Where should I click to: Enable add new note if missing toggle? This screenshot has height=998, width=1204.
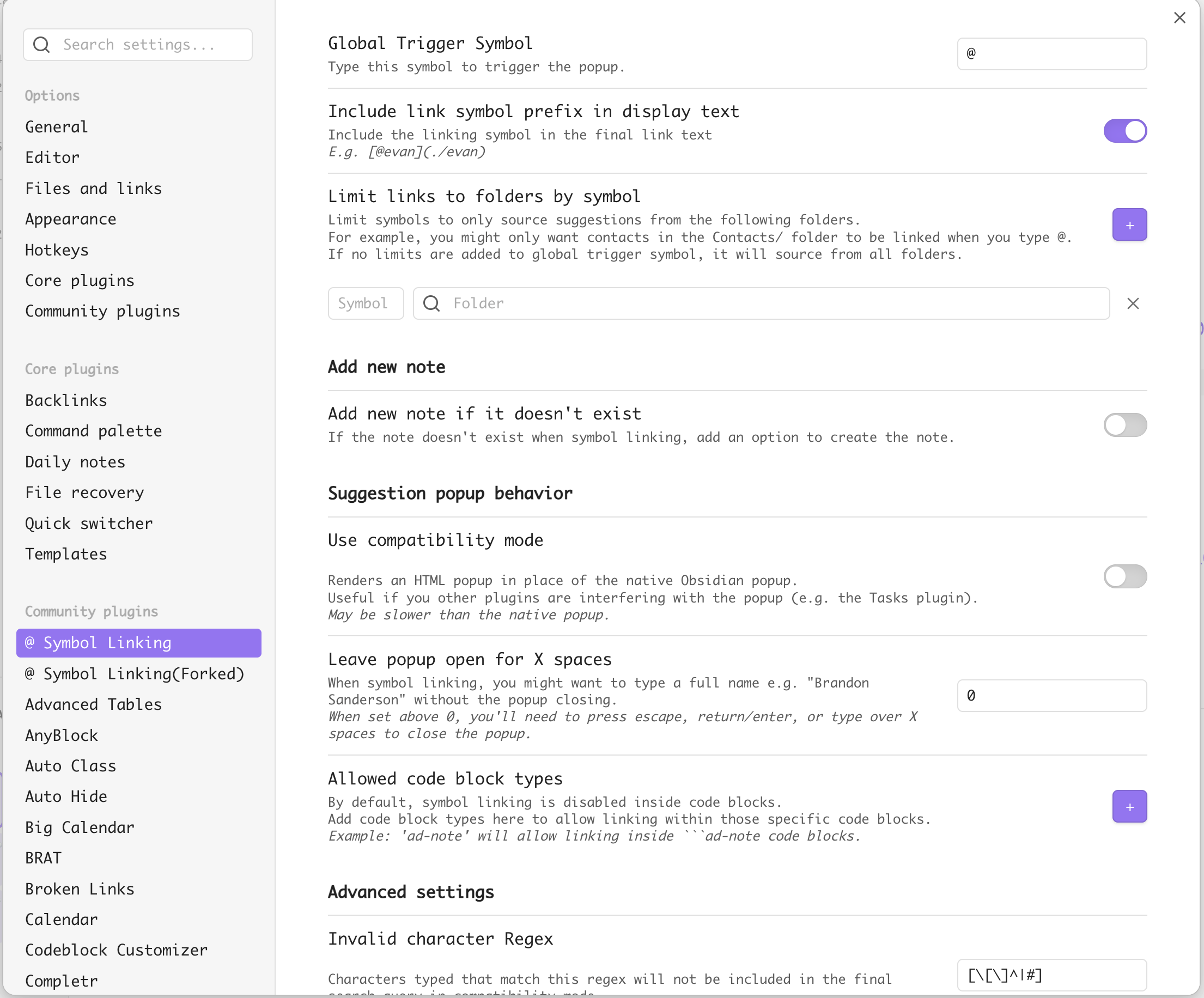click(x=1124, y=425)
